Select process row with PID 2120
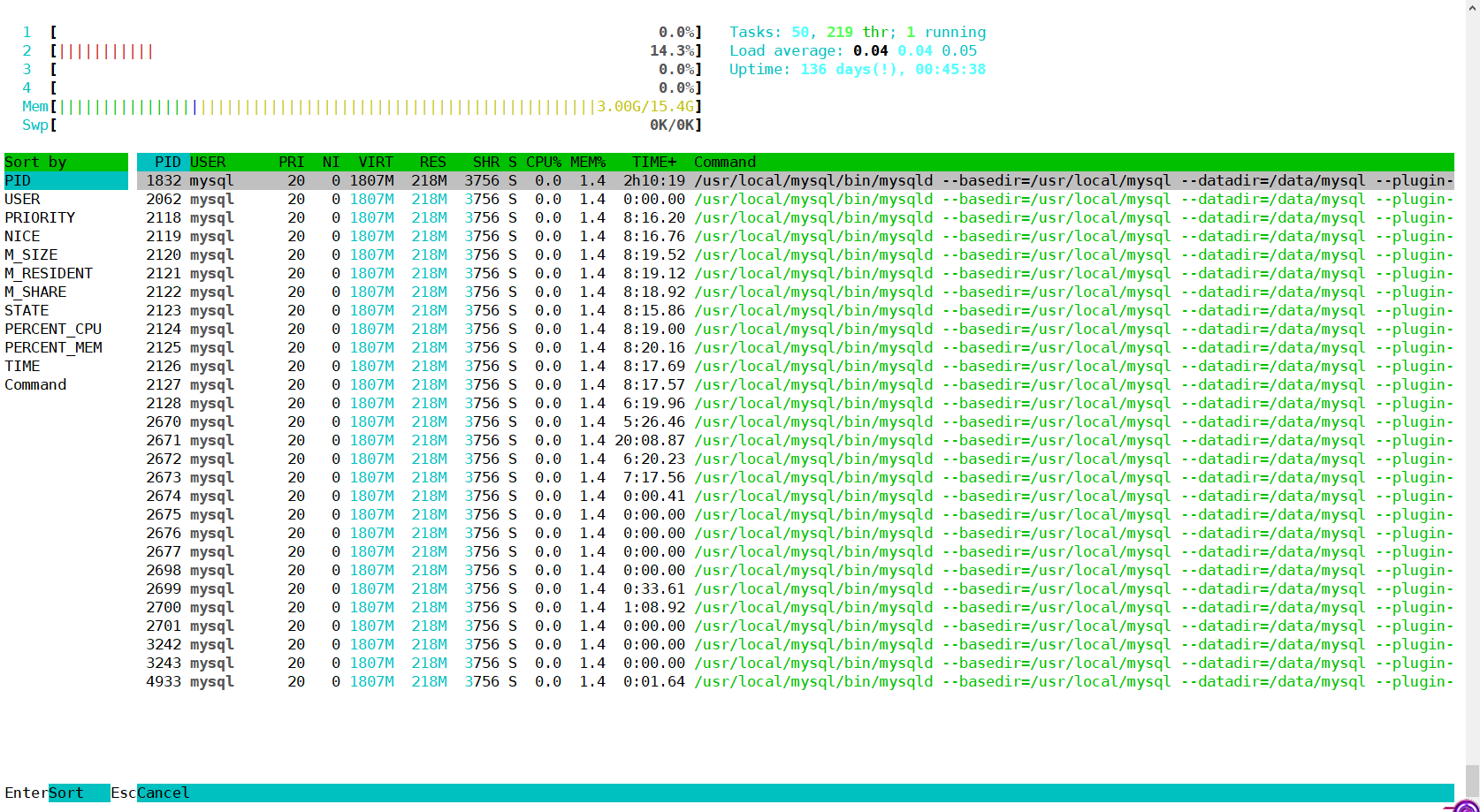 796,254
